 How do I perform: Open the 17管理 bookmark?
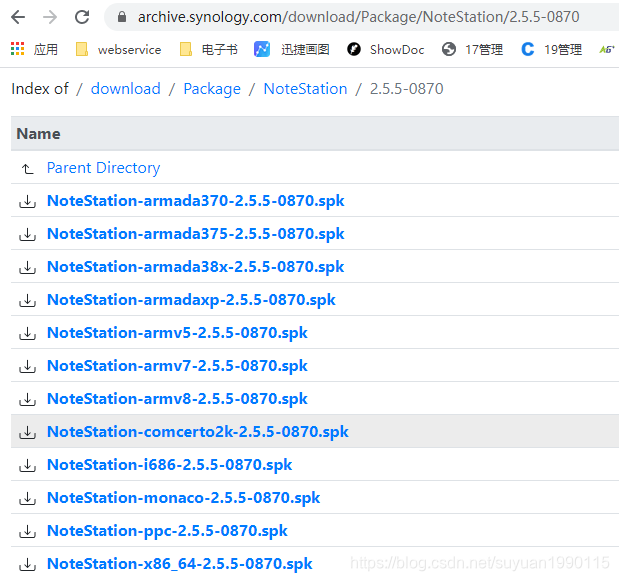(472, 49)
